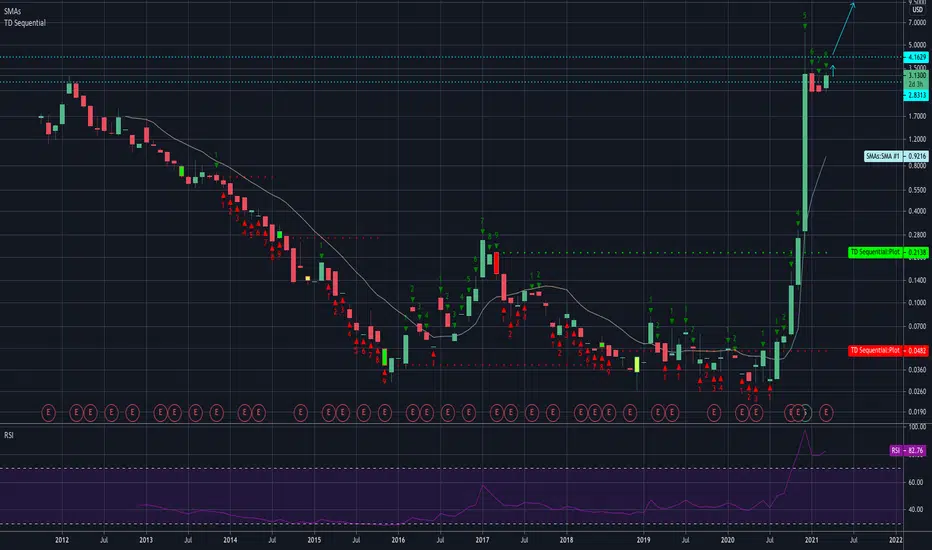Click the 2018 label on time axis
The height and width of the screenshot is (550, 932).
pos(566,540)
